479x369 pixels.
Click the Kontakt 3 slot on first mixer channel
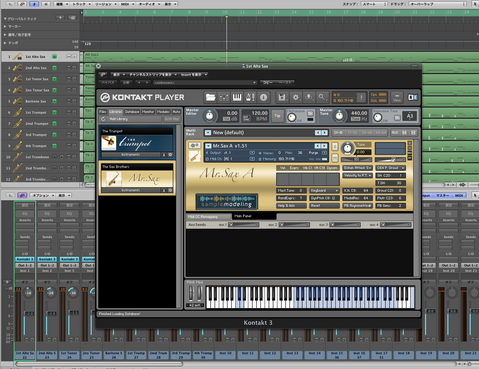pos(25,259)
